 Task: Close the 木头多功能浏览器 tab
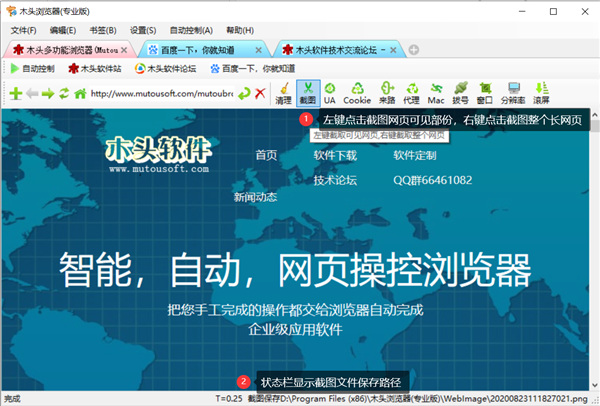tap(124, 50)
